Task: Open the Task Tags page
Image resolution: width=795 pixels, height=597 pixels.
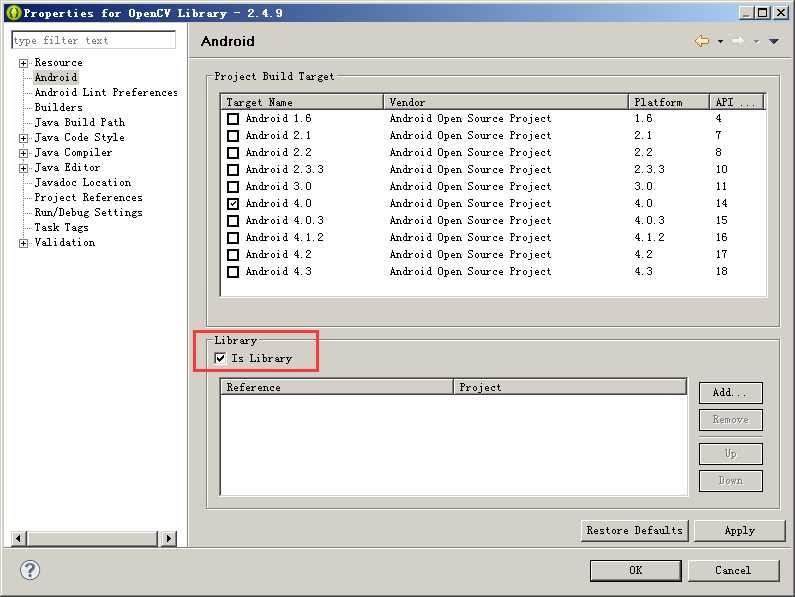Action: [61, 228]
